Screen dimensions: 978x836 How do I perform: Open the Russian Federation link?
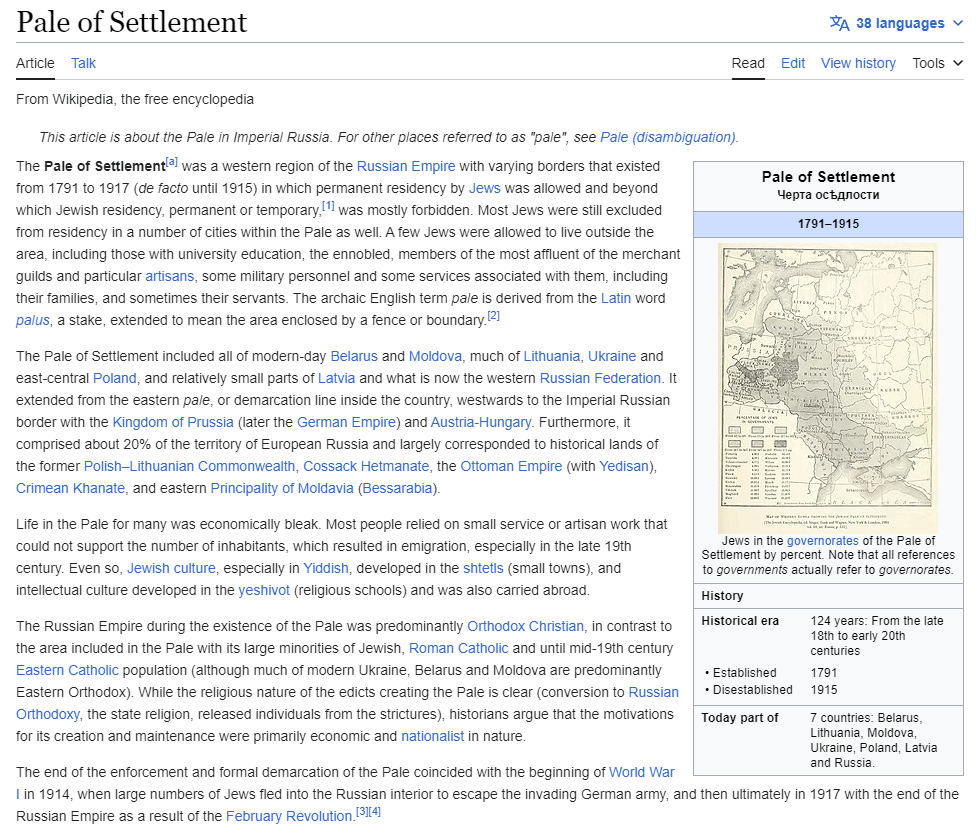600,378
